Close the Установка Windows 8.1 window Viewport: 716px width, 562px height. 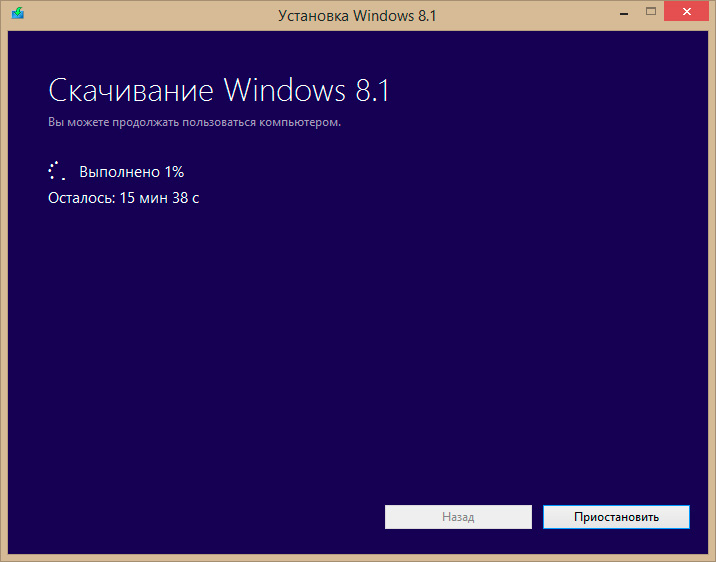click(x=686, y=12)
